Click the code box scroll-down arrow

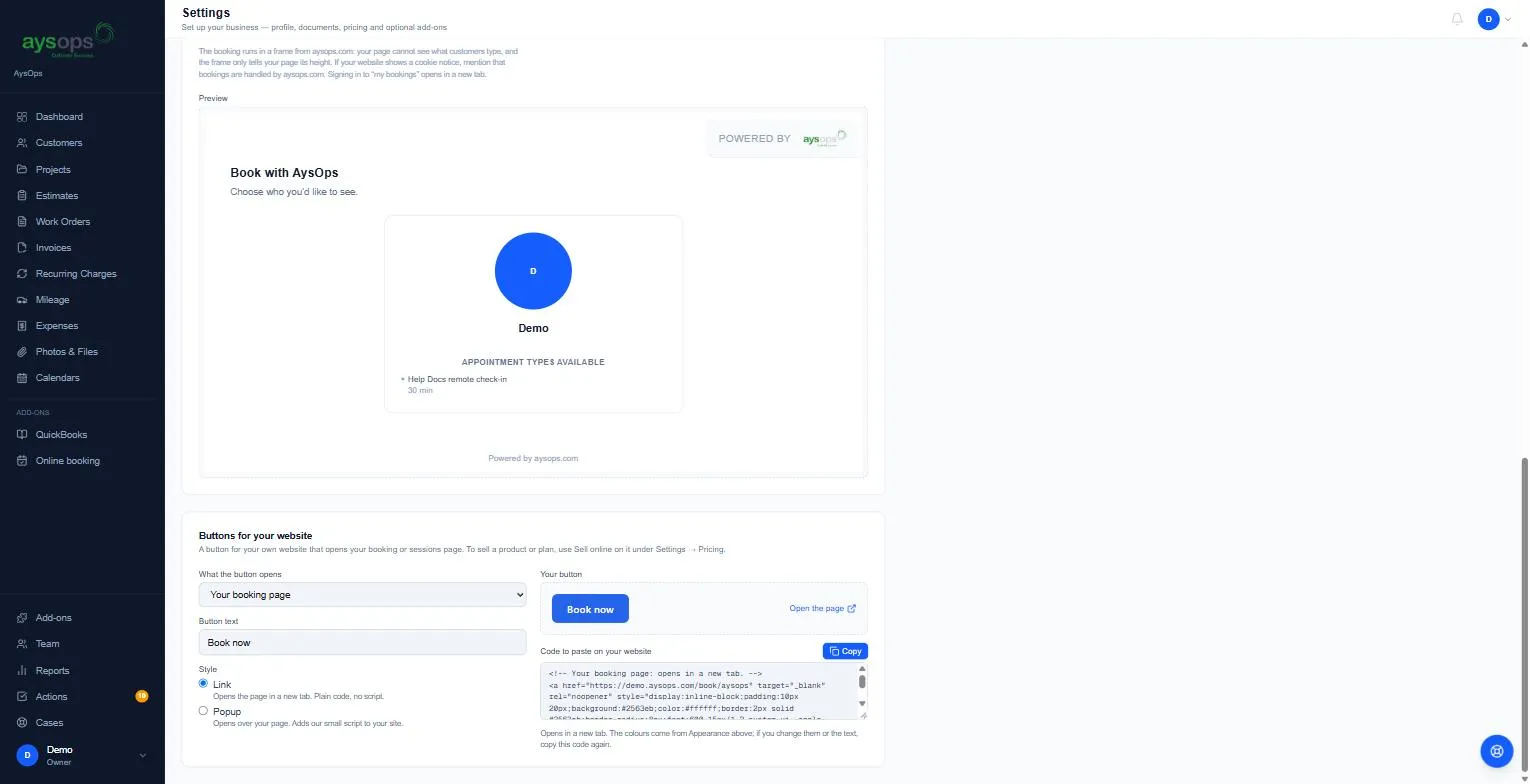coord(862,704)
